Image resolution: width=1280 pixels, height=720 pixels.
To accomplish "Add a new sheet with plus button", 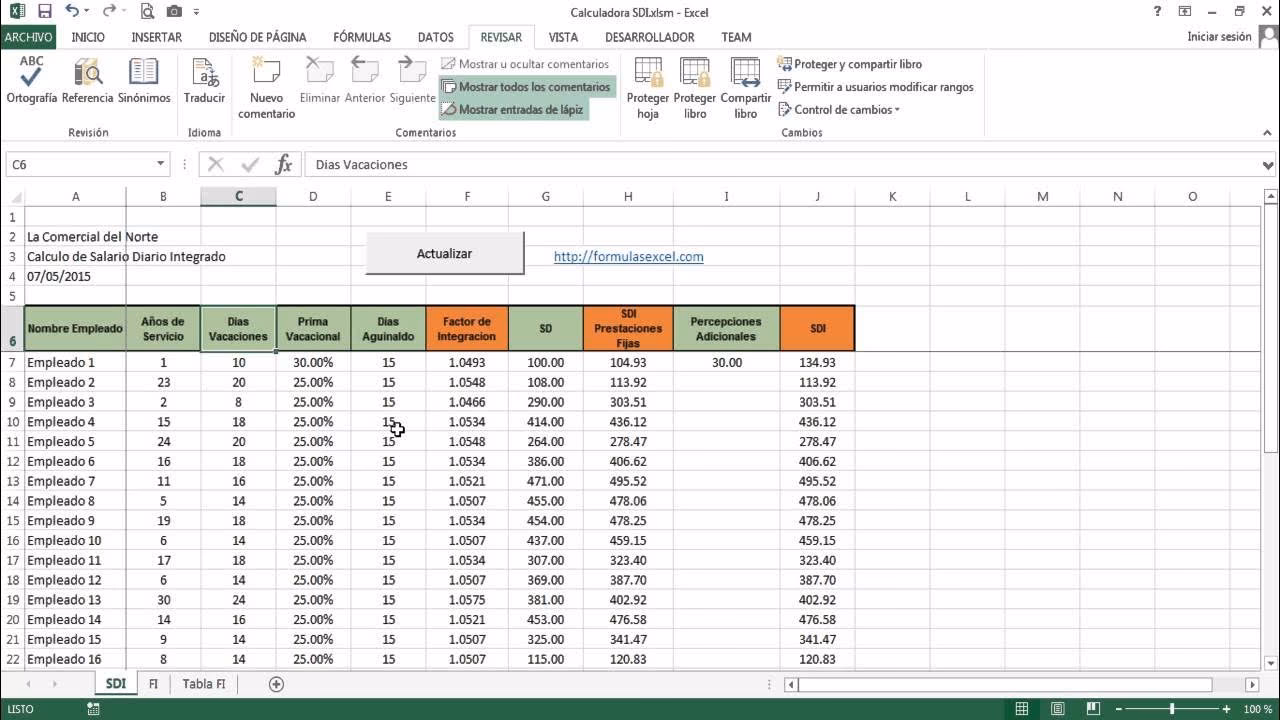I will 276,684.
